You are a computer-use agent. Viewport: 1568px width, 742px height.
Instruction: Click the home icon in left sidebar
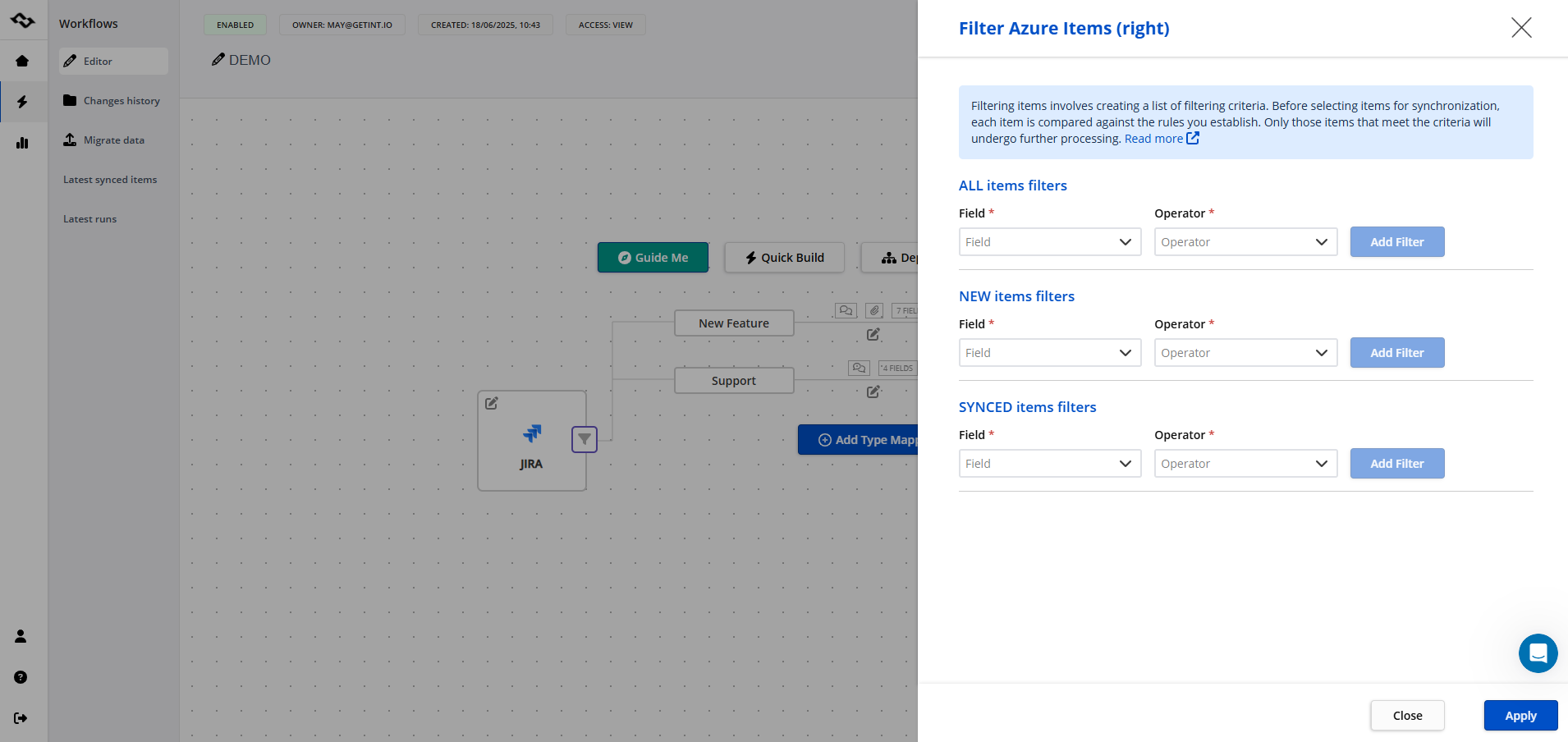tap(22, 61)
